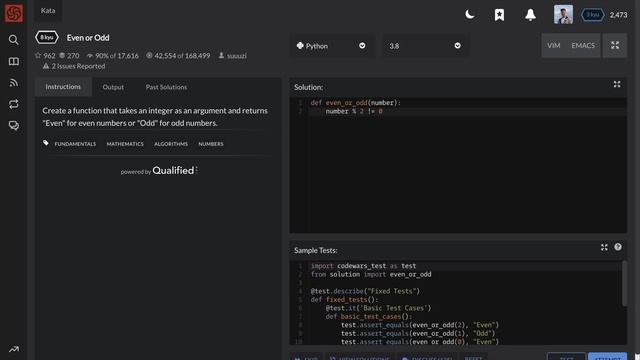Image resolution: width=640 pixels, height=360 pixels.
Task: Switch to the Past Solutions tab
Action: [166, 87]
